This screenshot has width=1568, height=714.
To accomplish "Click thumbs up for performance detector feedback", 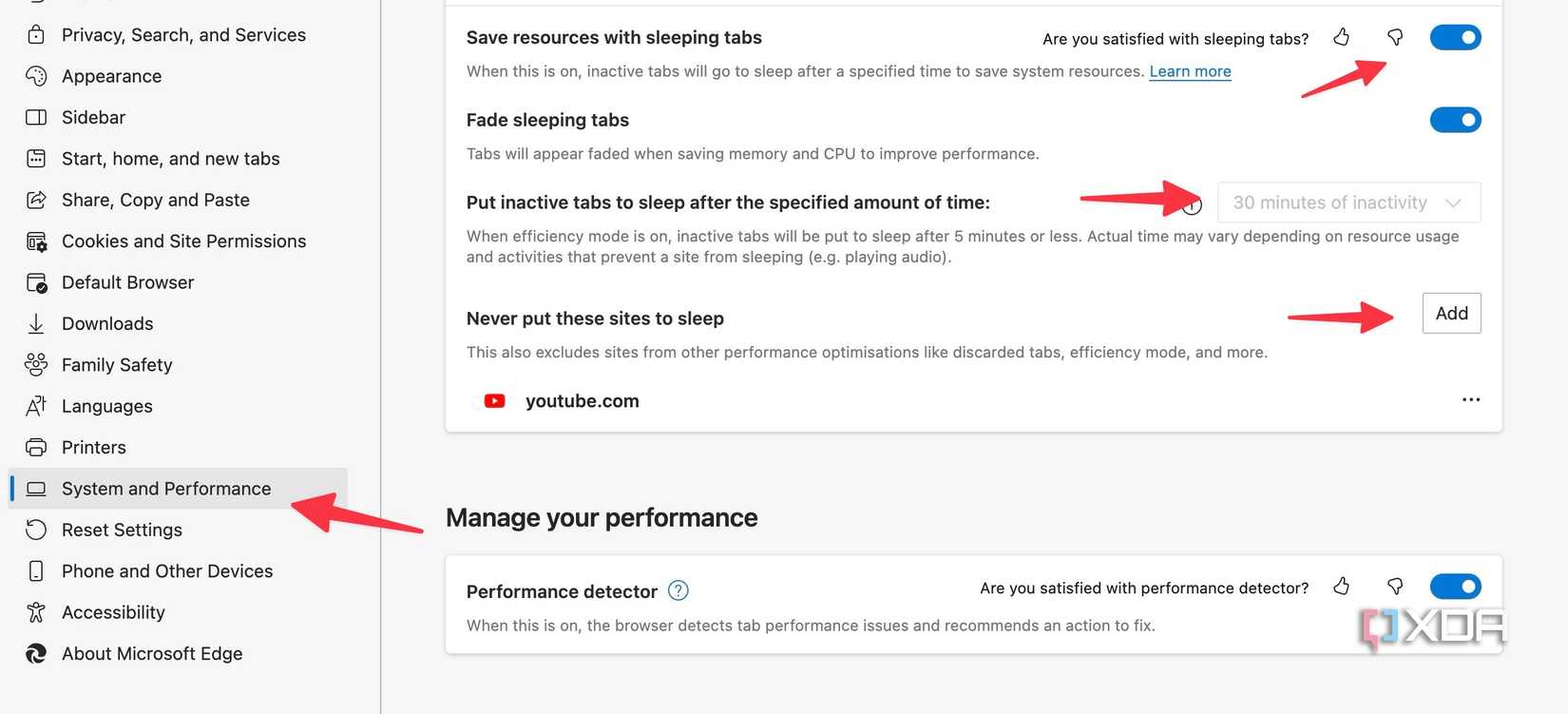I will (1342, 587).
